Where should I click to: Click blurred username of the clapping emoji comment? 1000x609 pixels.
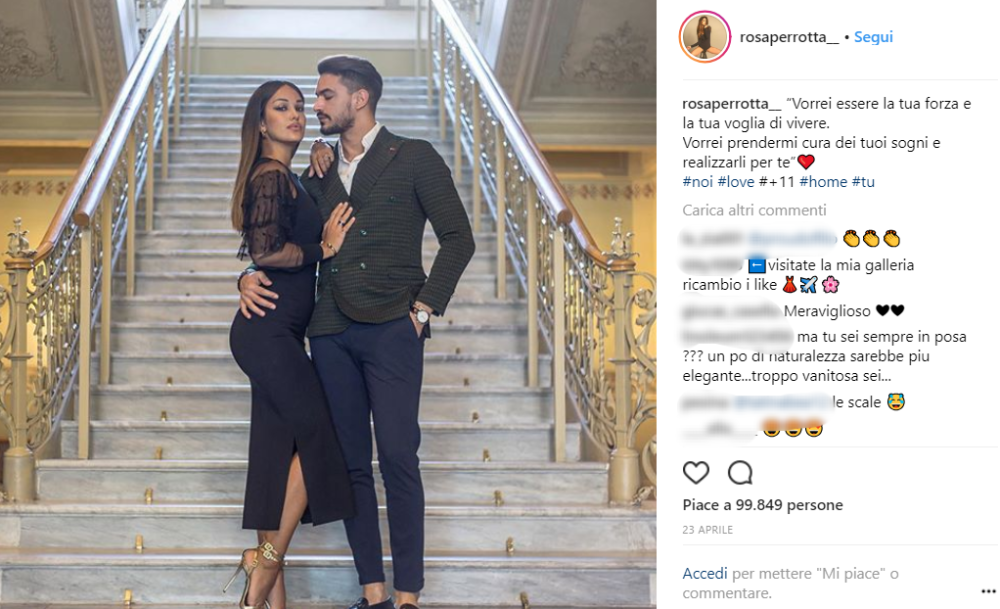click(x=713, y=239)
